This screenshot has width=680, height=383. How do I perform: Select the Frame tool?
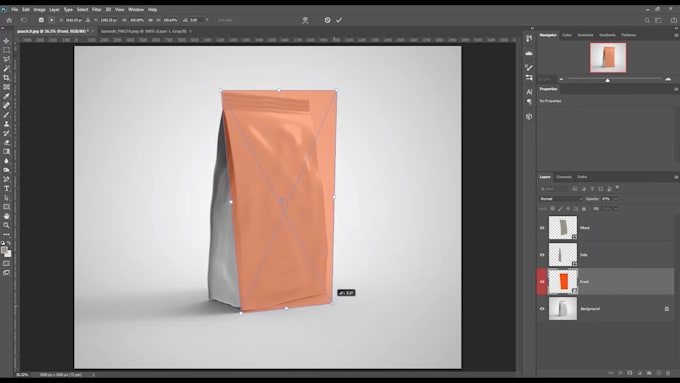click(6, 87)
